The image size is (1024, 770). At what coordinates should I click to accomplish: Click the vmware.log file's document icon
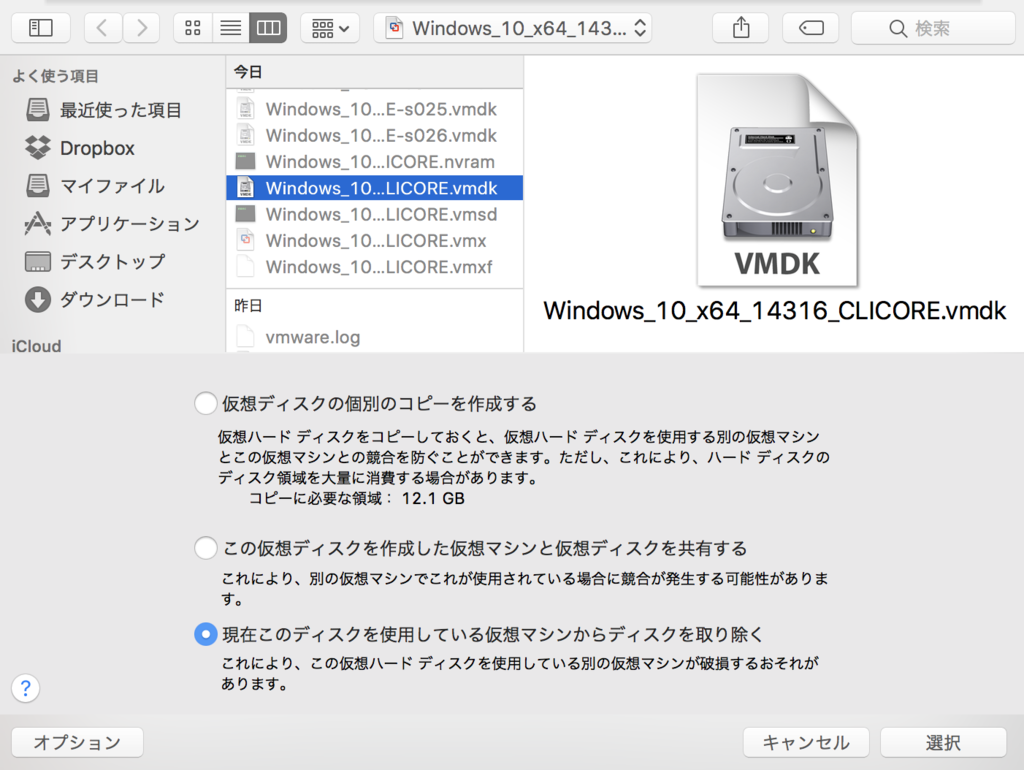246,337
